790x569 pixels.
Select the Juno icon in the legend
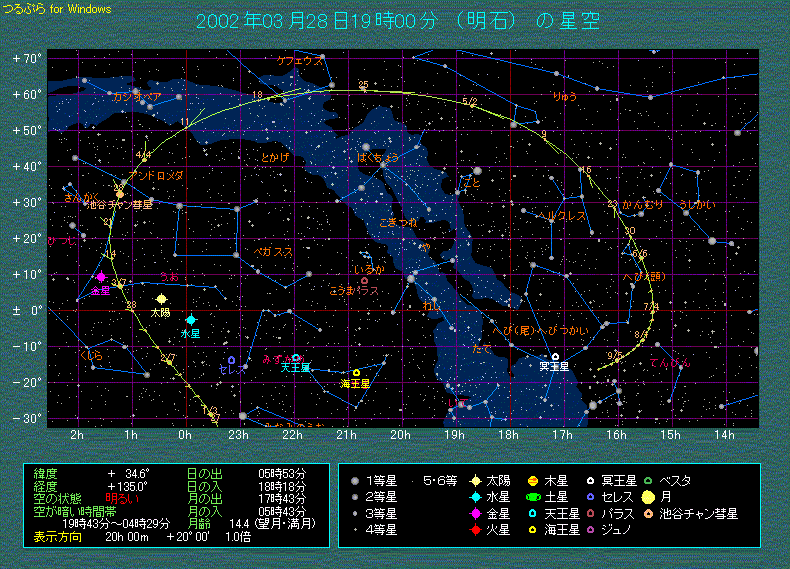591,530
